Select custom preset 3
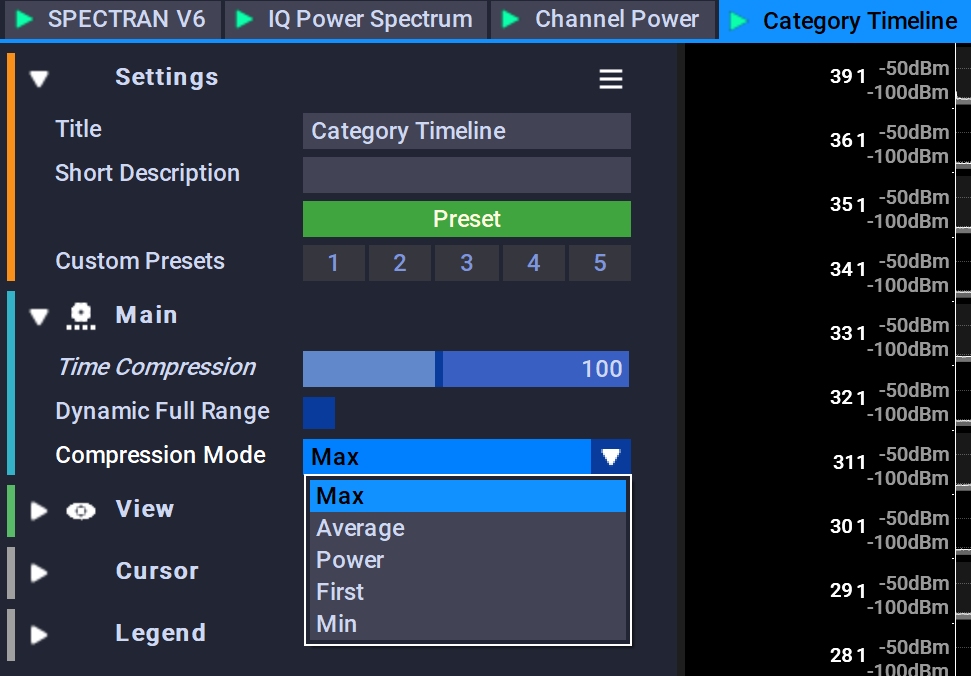 467,263
